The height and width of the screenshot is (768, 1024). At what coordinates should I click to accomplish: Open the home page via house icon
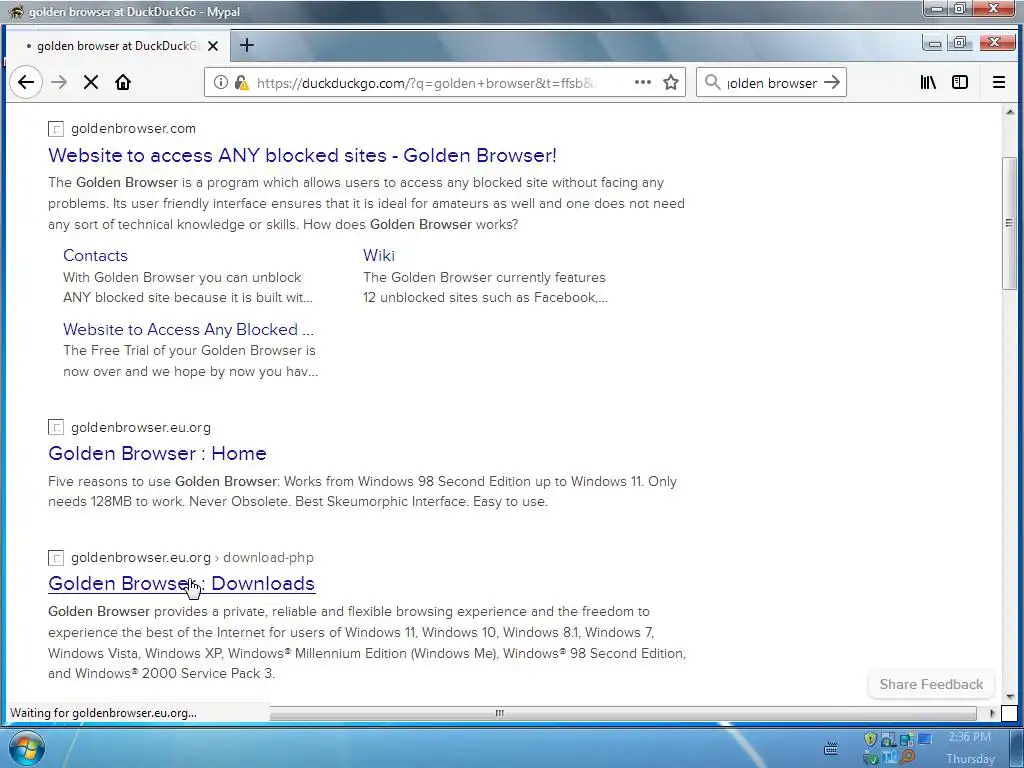click(123, 82)
